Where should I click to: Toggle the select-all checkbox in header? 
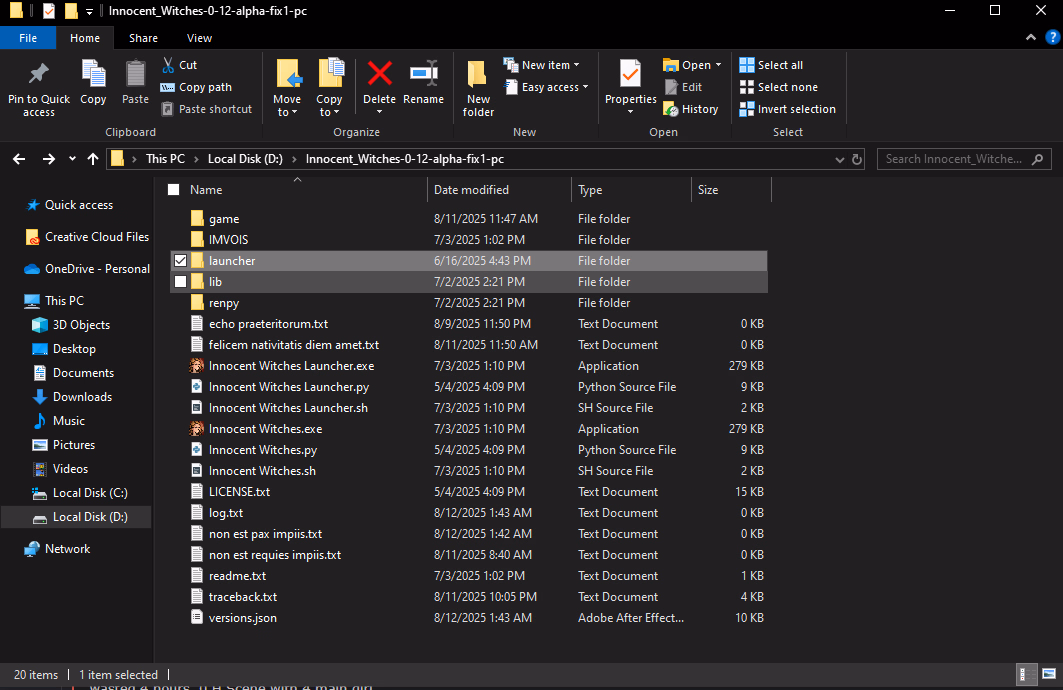tap(174, 190)
